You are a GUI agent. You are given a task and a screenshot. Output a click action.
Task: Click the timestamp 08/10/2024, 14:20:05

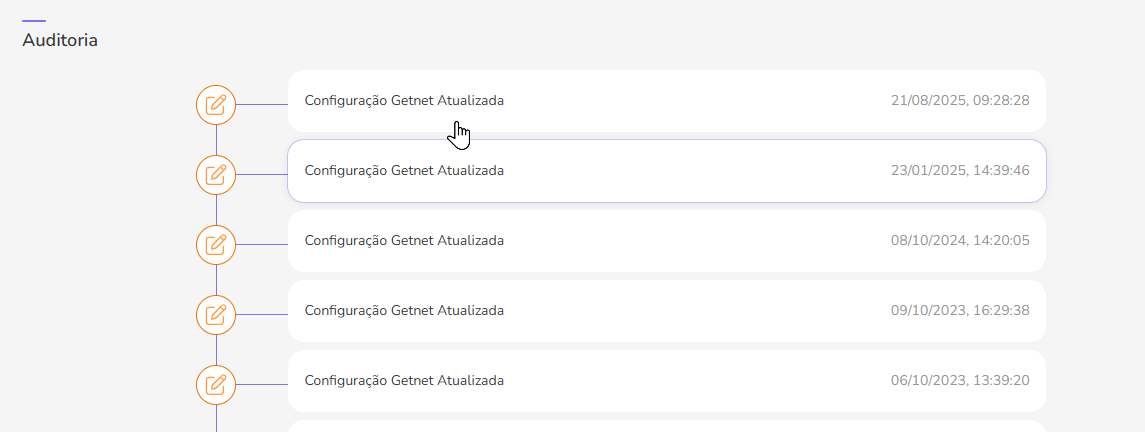[x=960, y=241]
